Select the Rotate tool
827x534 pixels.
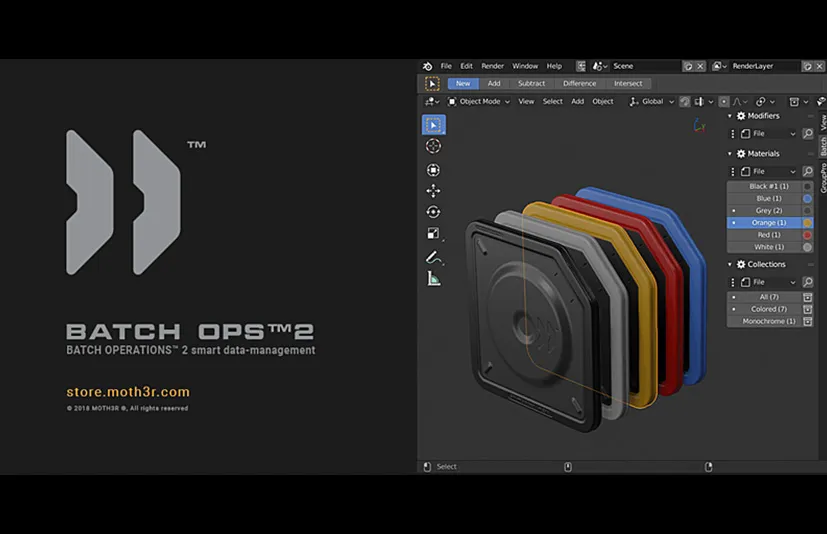(434, 212)
